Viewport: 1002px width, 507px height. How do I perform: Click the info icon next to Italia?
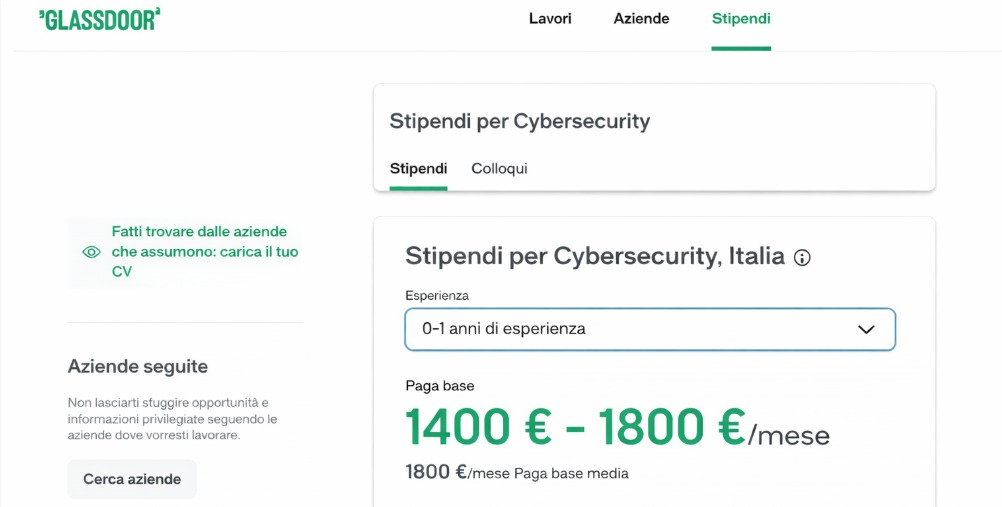(802, 258)
